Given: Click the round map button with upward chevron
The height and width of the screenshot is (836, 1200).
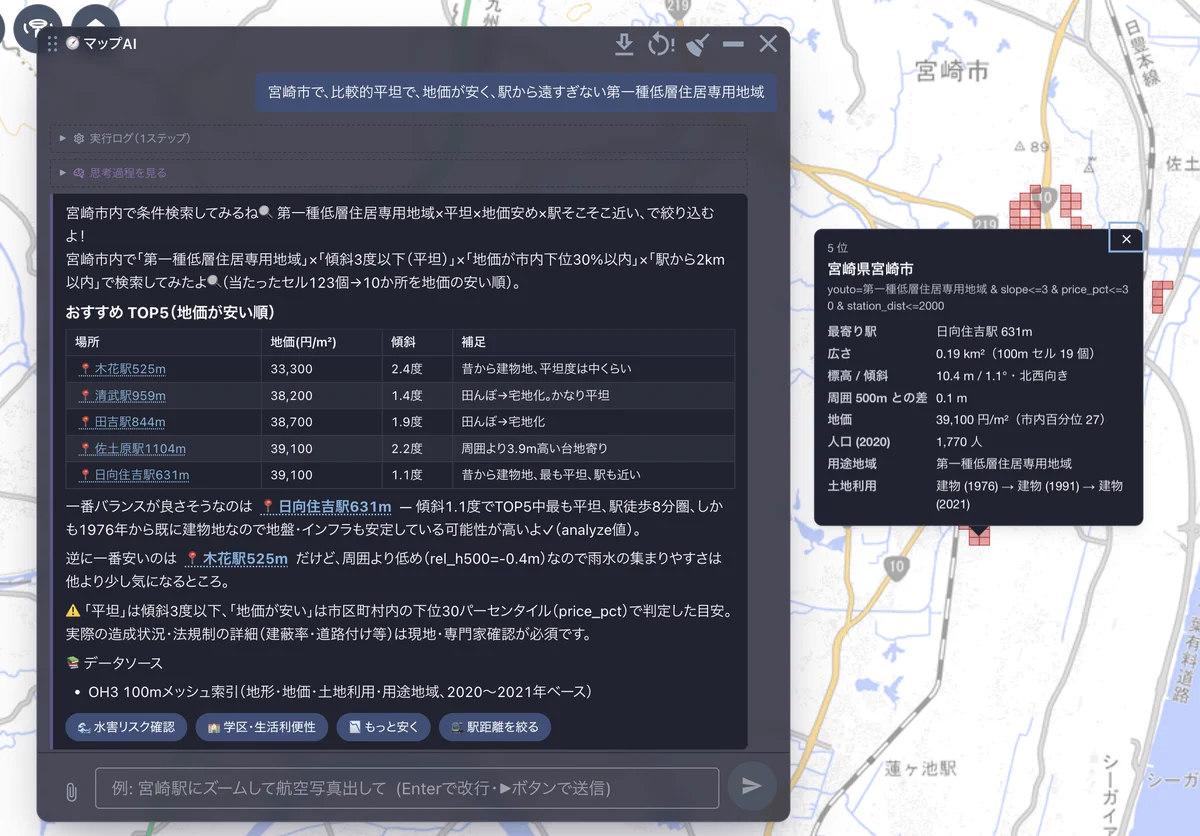Looking at the screenshot, I should point(96,26).
